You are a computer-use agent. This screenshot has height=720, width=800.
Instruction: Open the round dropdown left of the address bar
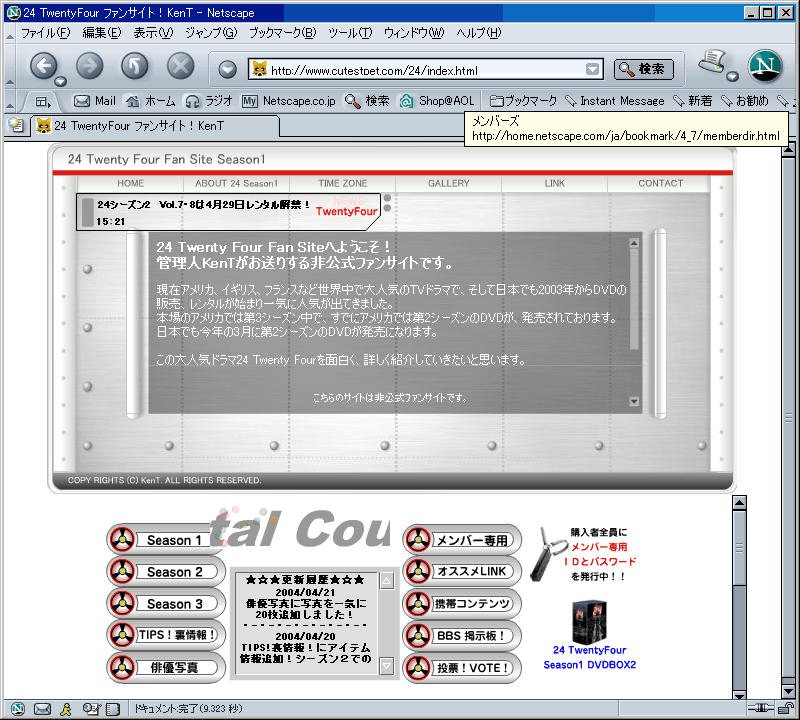point(228,69)
